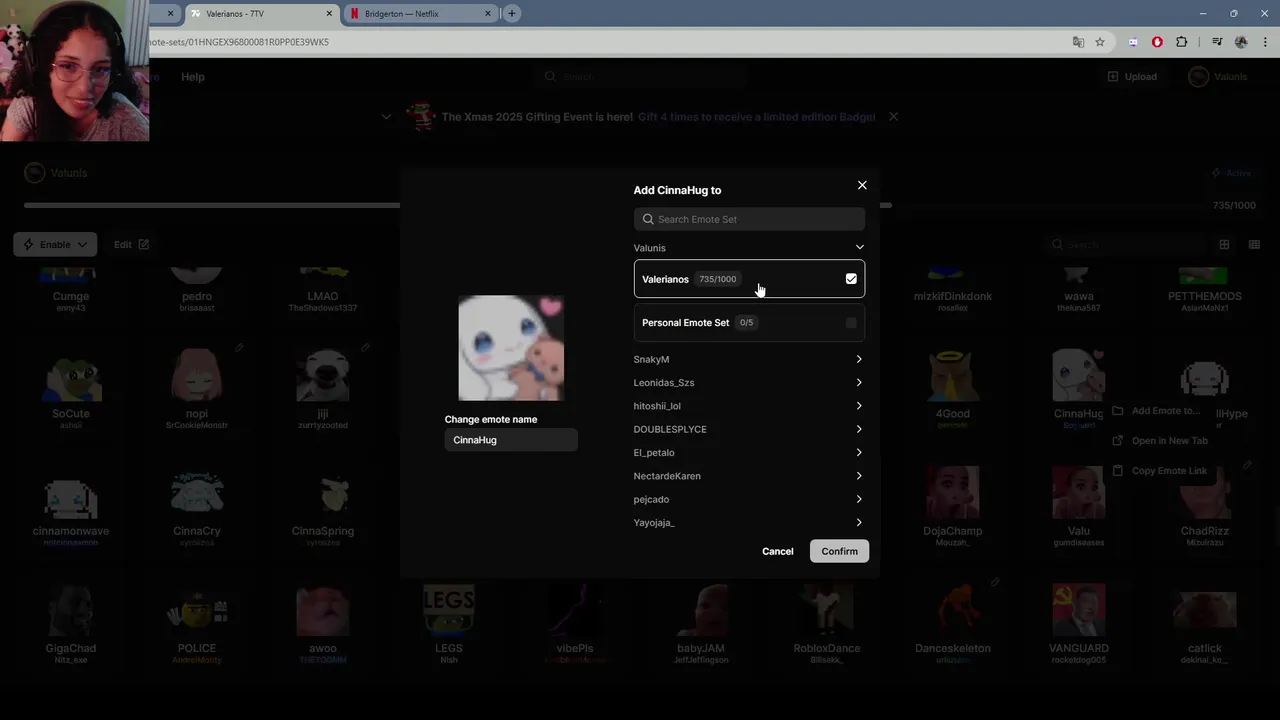Viewport: 1280px width, 720px height.
Task: Click the catlick emote thumbnail
Action: [x=1205, y=611]
